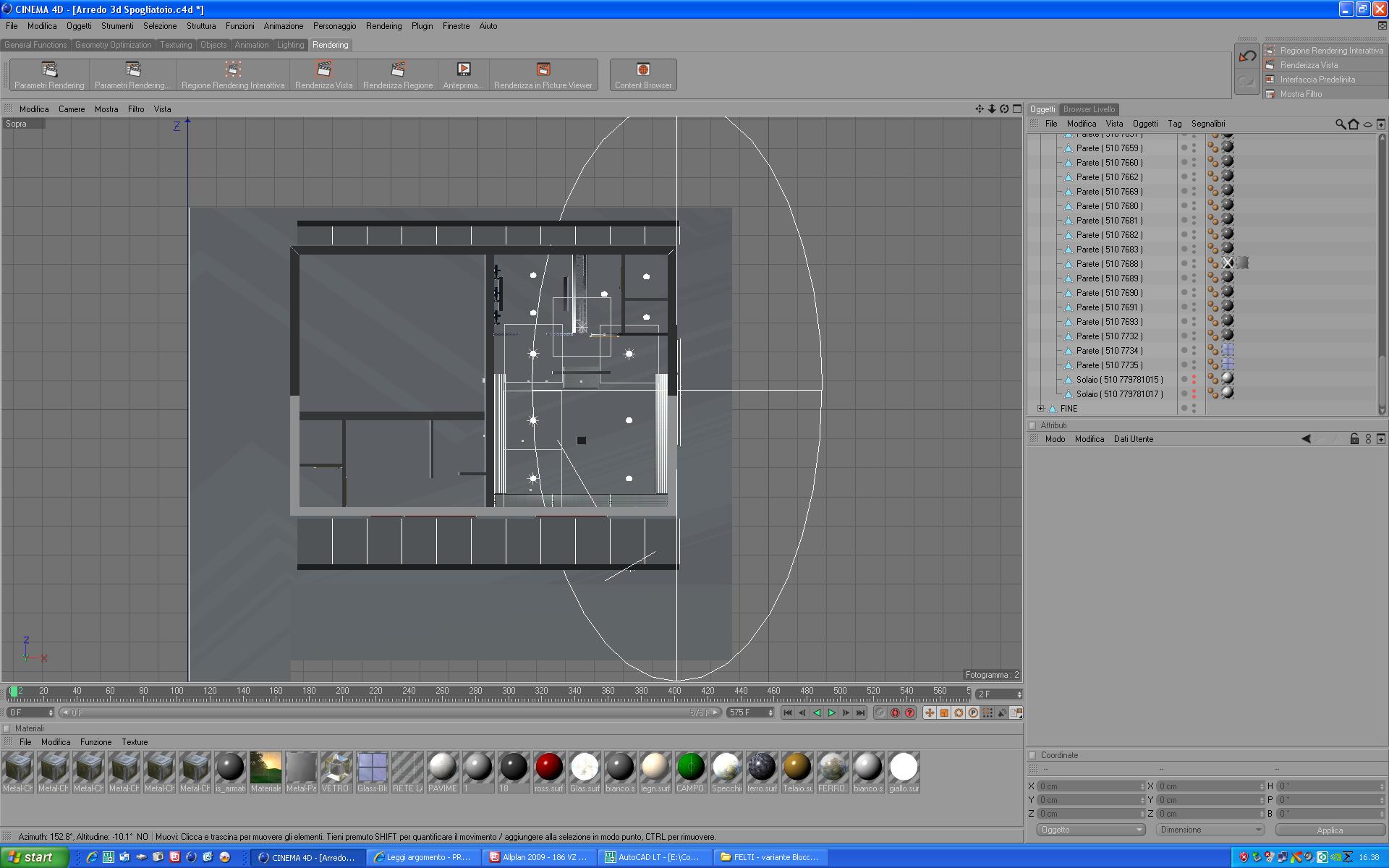
Task: Expand the FINE object tree node
Action: (1040, 409)
